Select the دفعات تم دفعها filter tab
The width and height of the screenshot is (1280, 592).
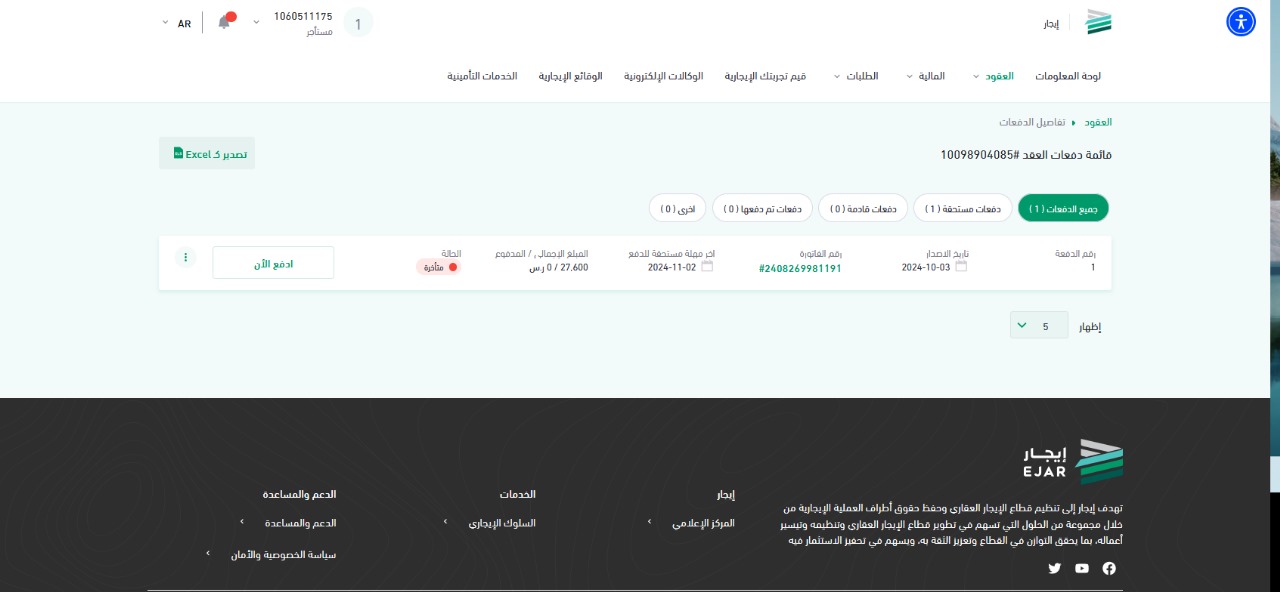tap(763, 208)
